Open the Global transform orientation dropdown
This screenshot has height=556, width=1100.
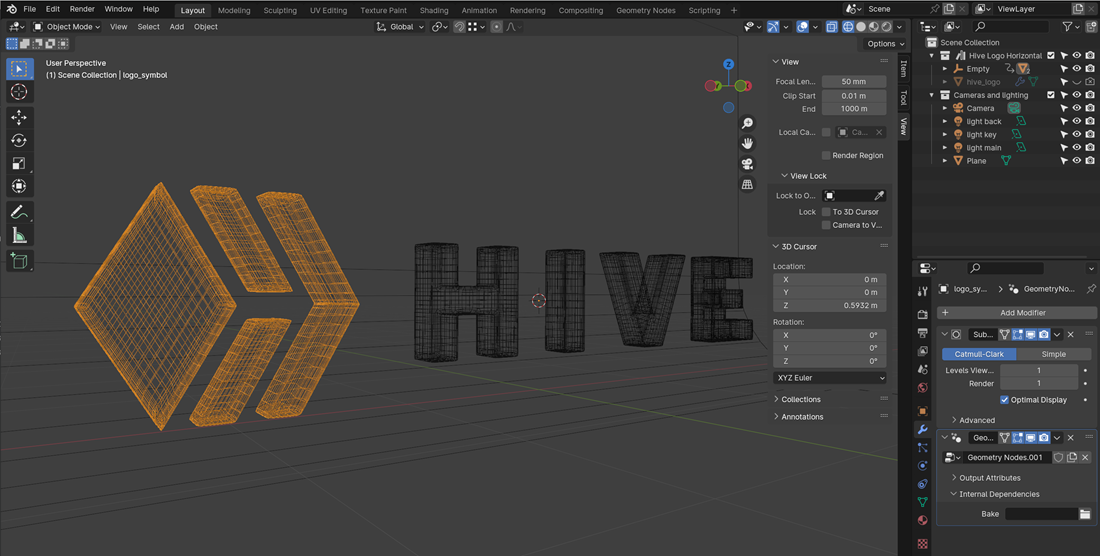pyautogui.click(x=401, y=27)
